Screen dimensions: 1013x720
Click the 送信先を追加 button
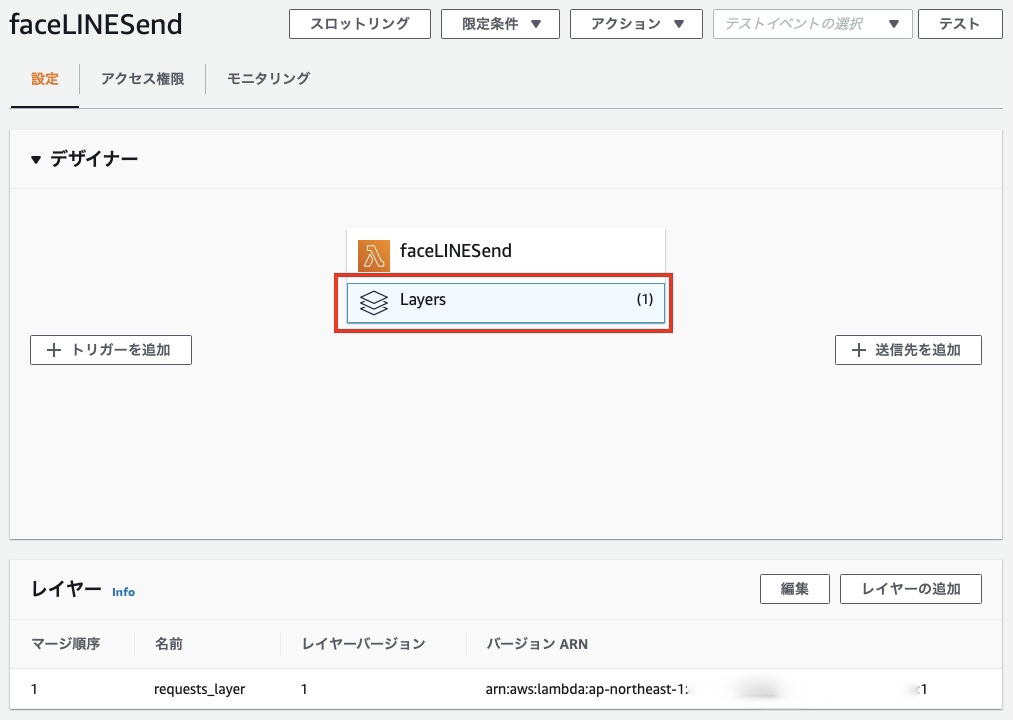pos(908,350)
